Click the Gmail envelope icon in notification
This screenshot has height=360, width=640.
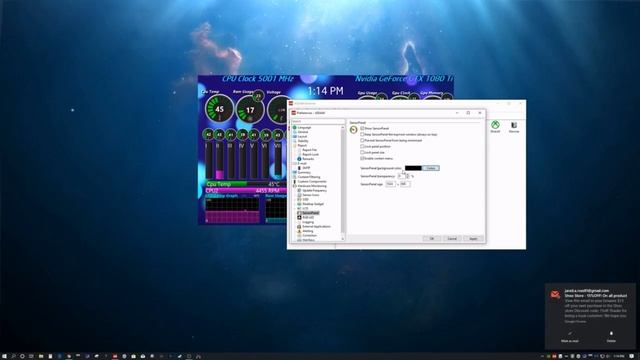click(x=555, y=294)
